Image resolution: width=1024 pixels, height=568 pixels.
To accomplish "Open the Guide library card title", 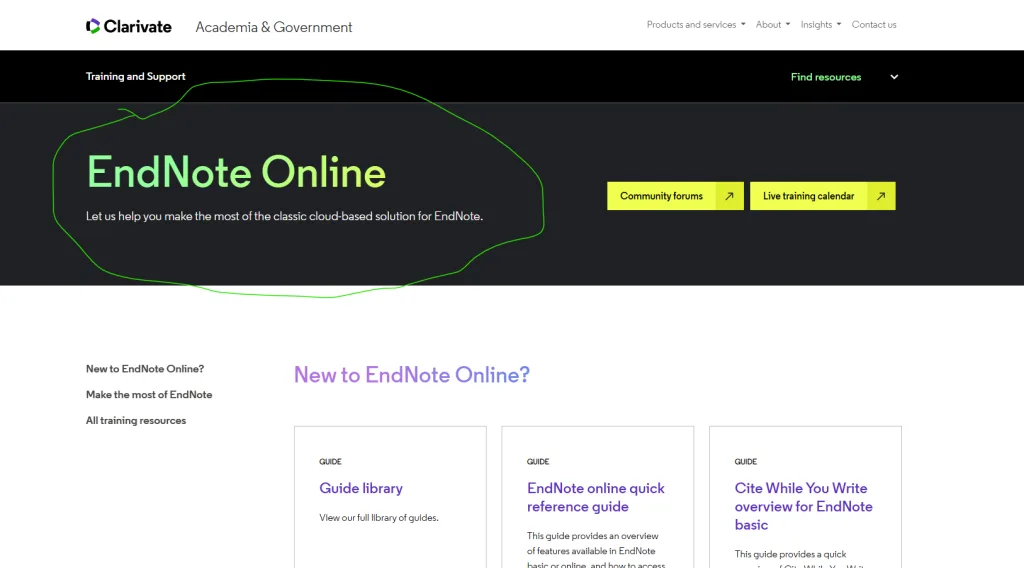I will 361,488.
